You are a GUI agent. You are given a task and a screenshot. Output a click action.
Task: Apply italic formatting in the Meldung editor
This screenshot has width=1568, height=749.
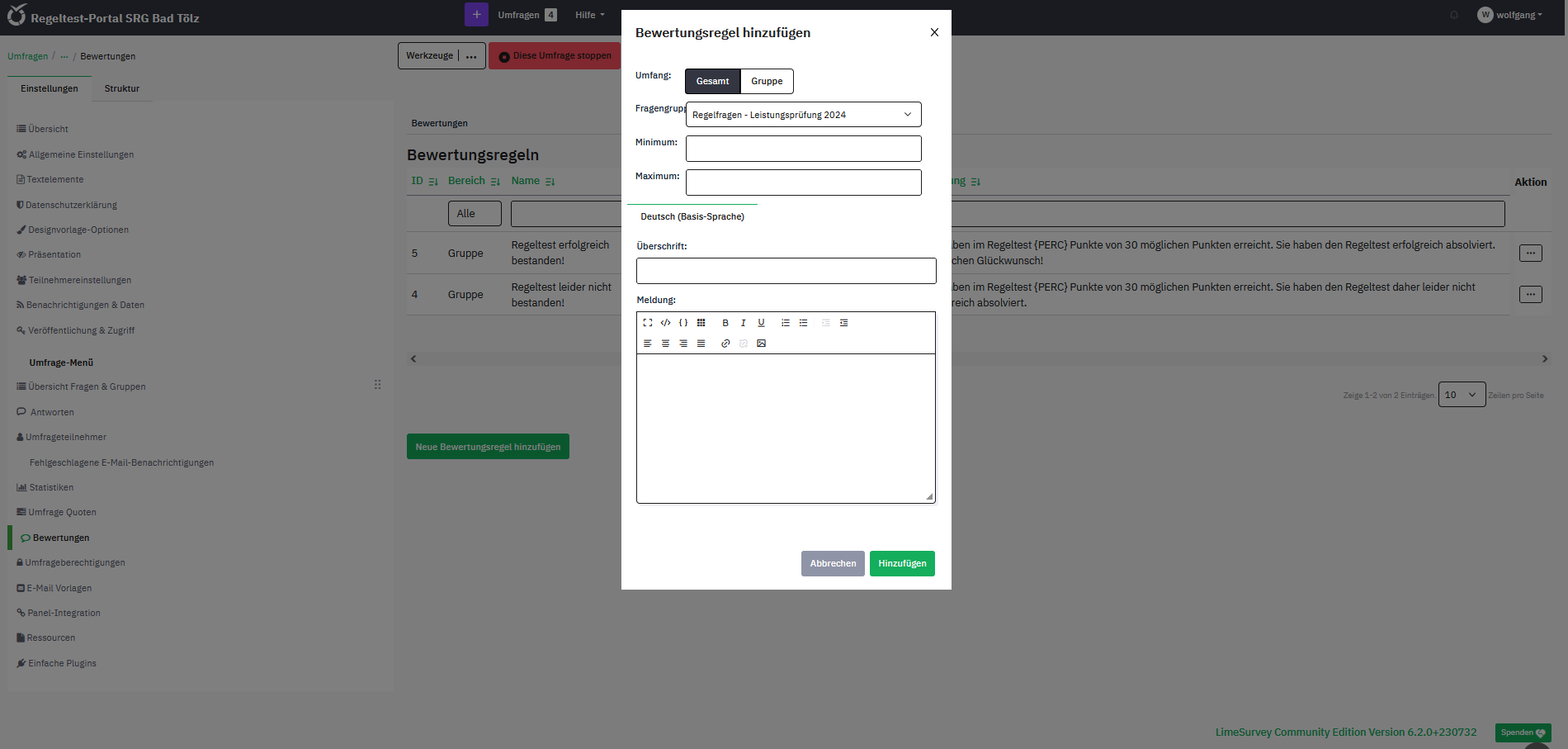tap(743, 323)
